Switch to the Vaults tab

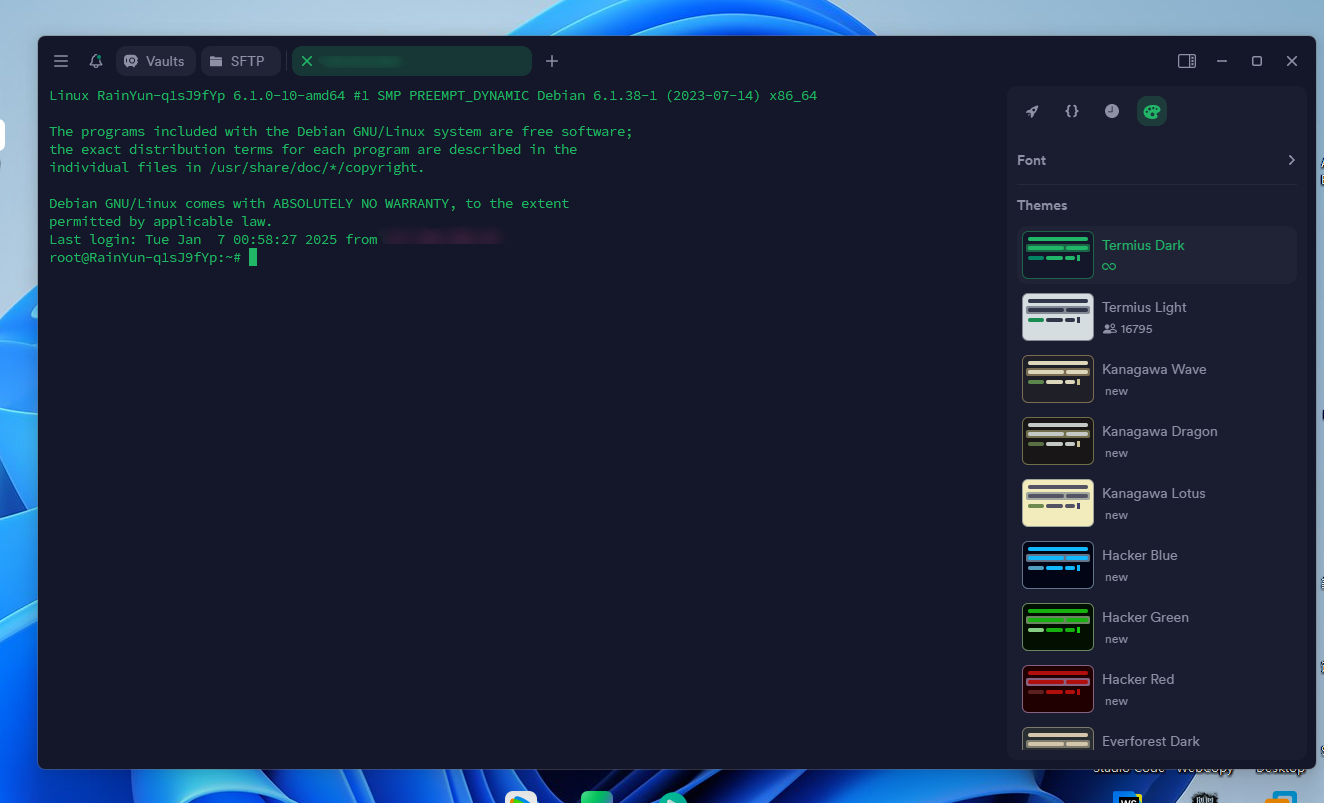pyautogui.click(x=155, y=61)
